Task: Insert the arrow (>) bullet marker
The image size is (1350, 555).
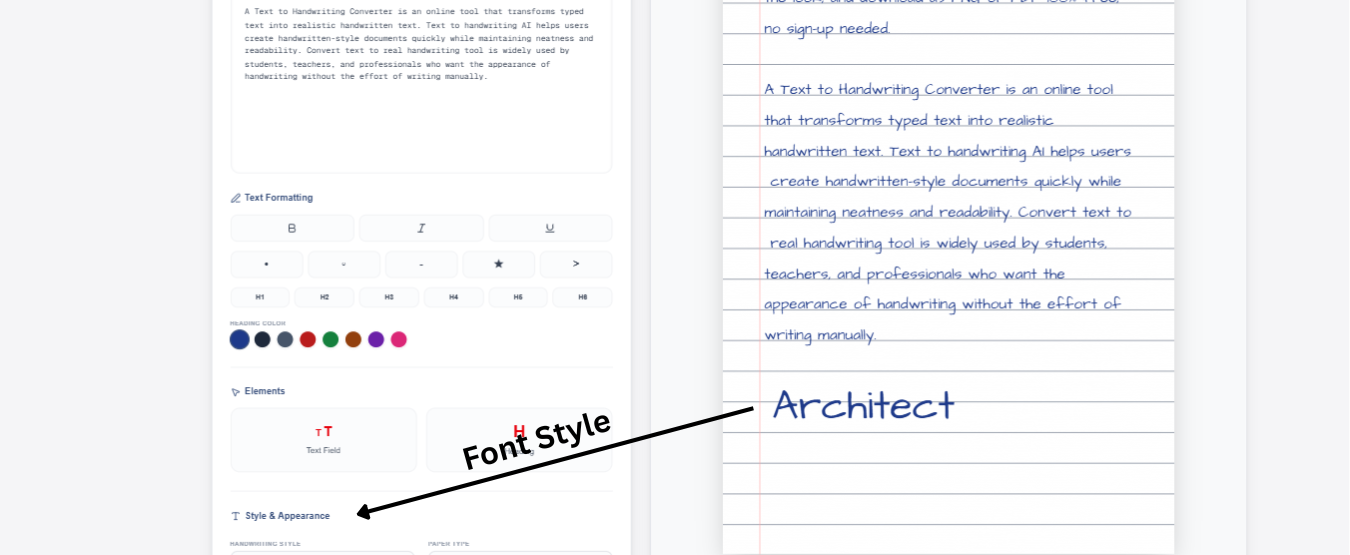Action: [576, 264]
